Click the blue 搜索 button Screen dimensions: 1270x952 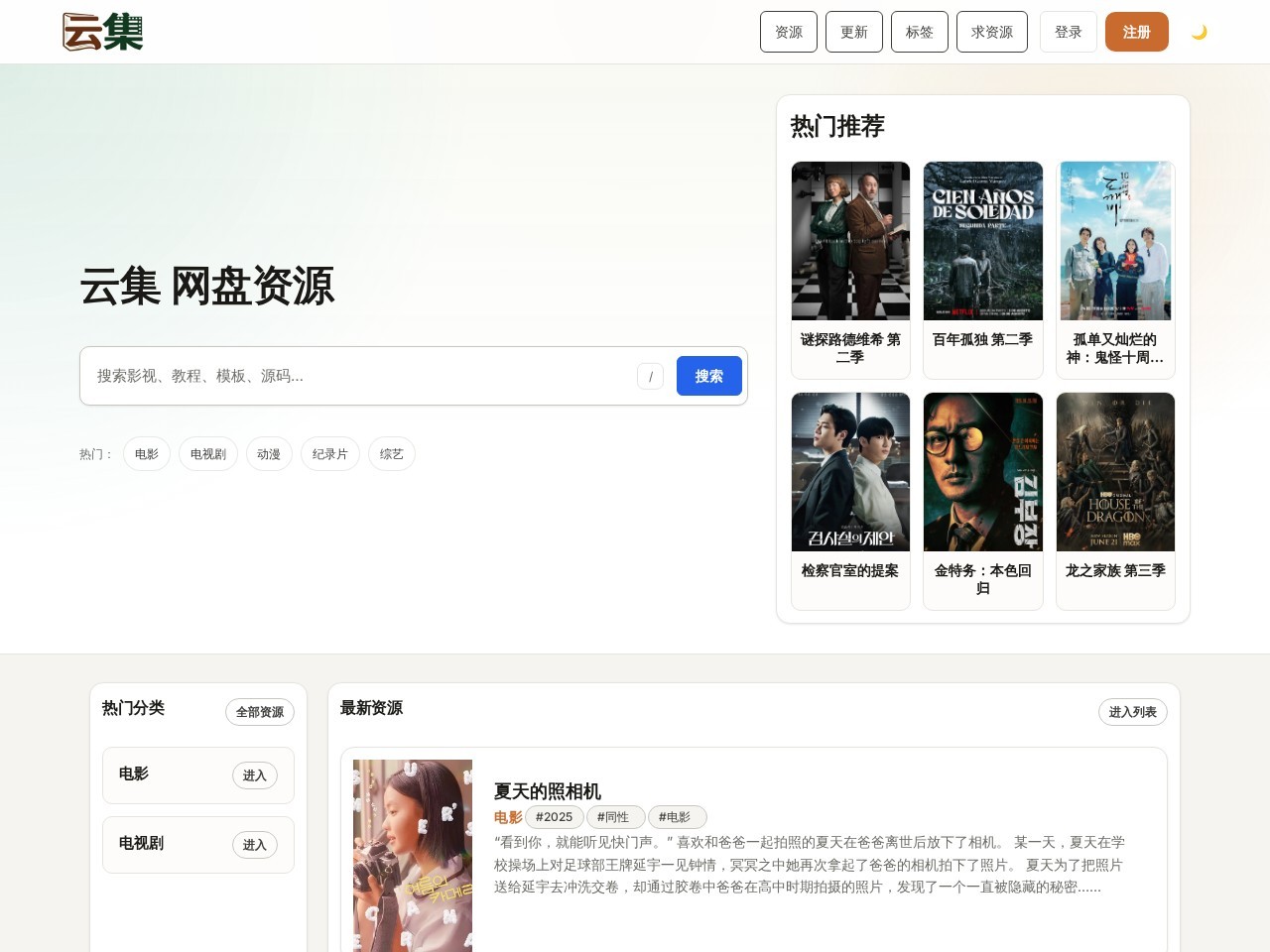pyautogui.click(x=709, y=376)
